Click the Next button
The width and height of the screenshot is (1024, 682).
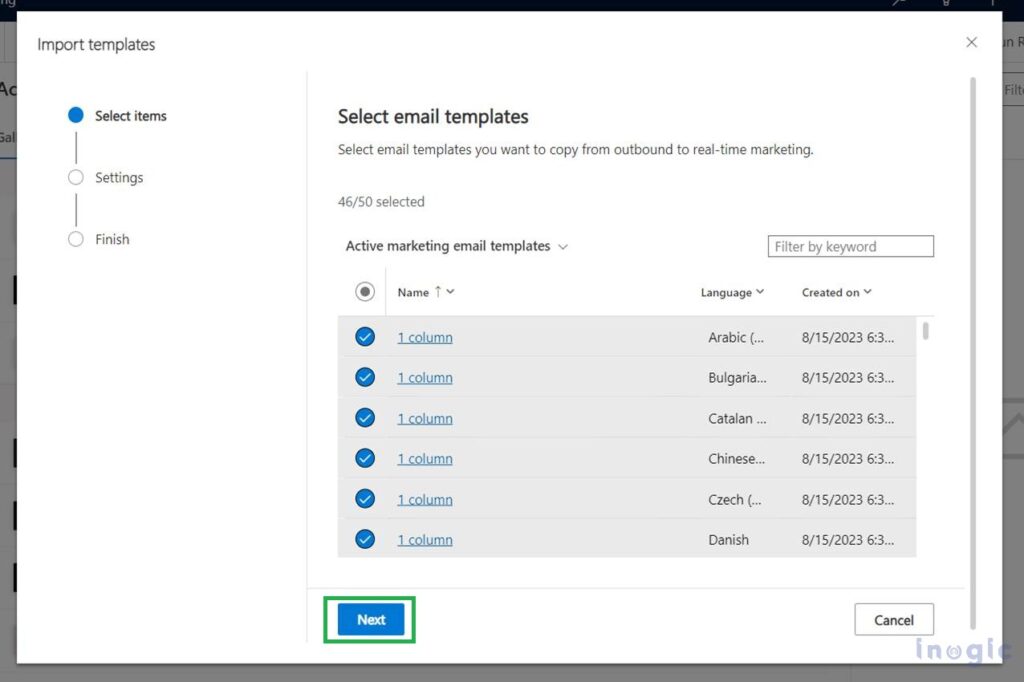(x=370, y=619)
